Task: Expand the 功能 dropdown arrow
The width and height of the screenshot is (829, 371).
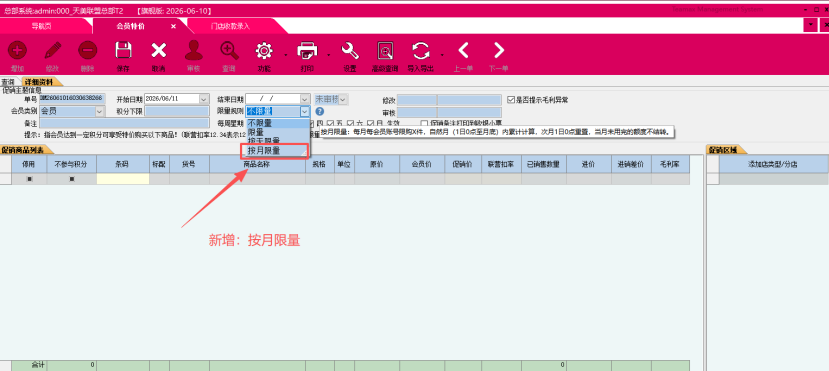Action: point(285,54)
